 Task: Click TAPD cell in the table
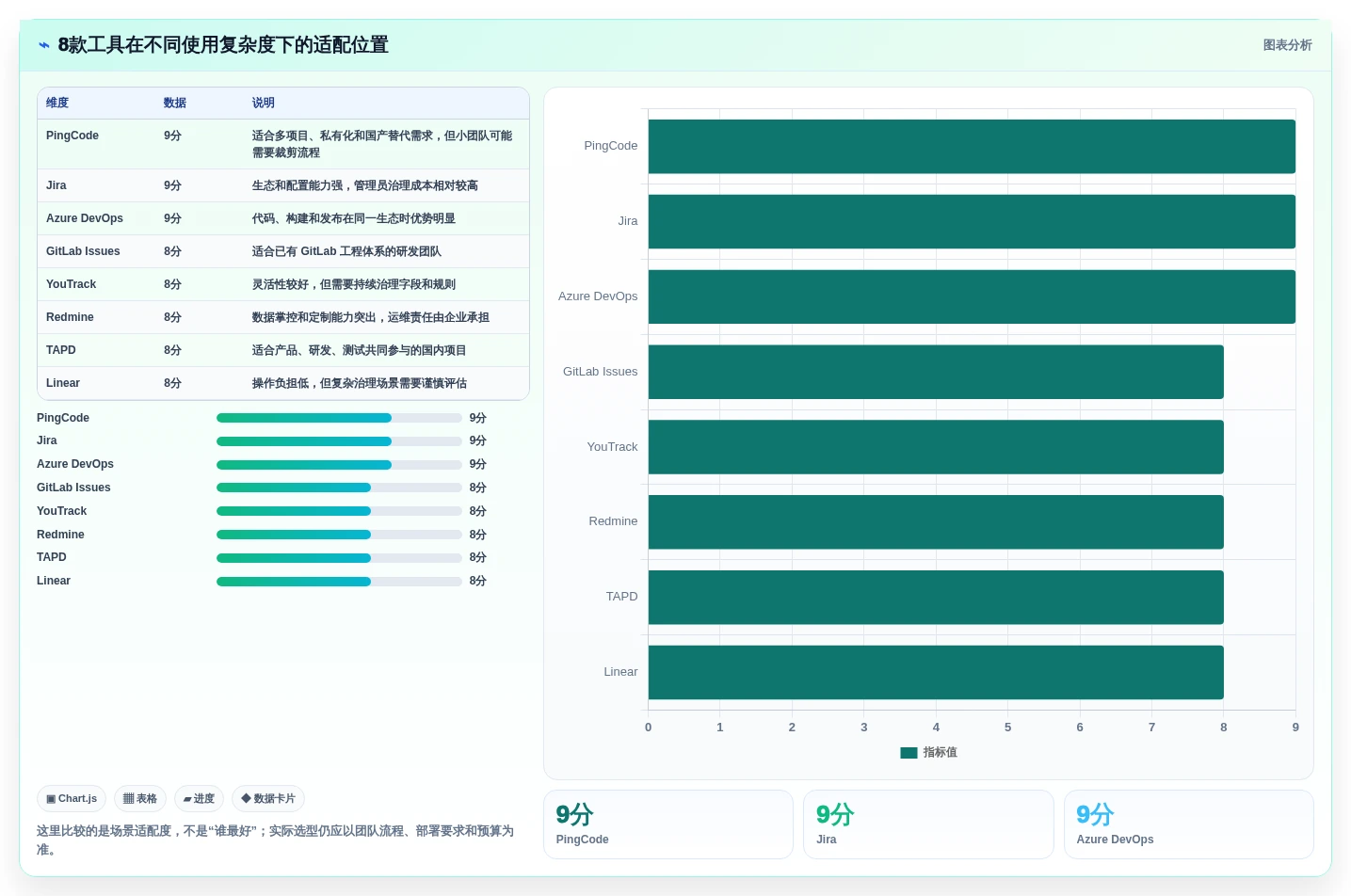coord(61,350)
